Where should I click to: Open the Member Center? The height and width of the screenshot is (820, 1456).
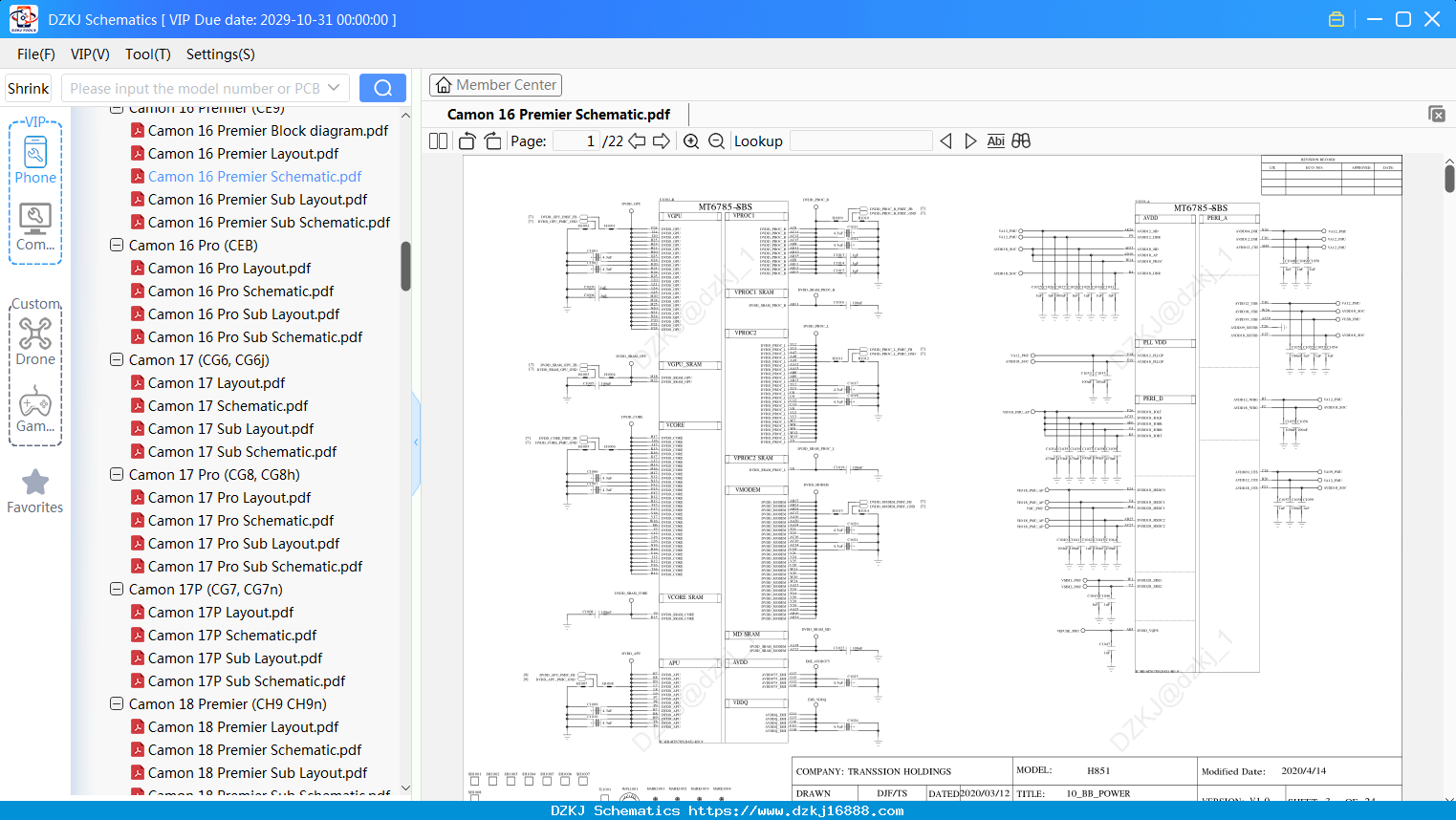pyautogui.click(x=495, y=85)
